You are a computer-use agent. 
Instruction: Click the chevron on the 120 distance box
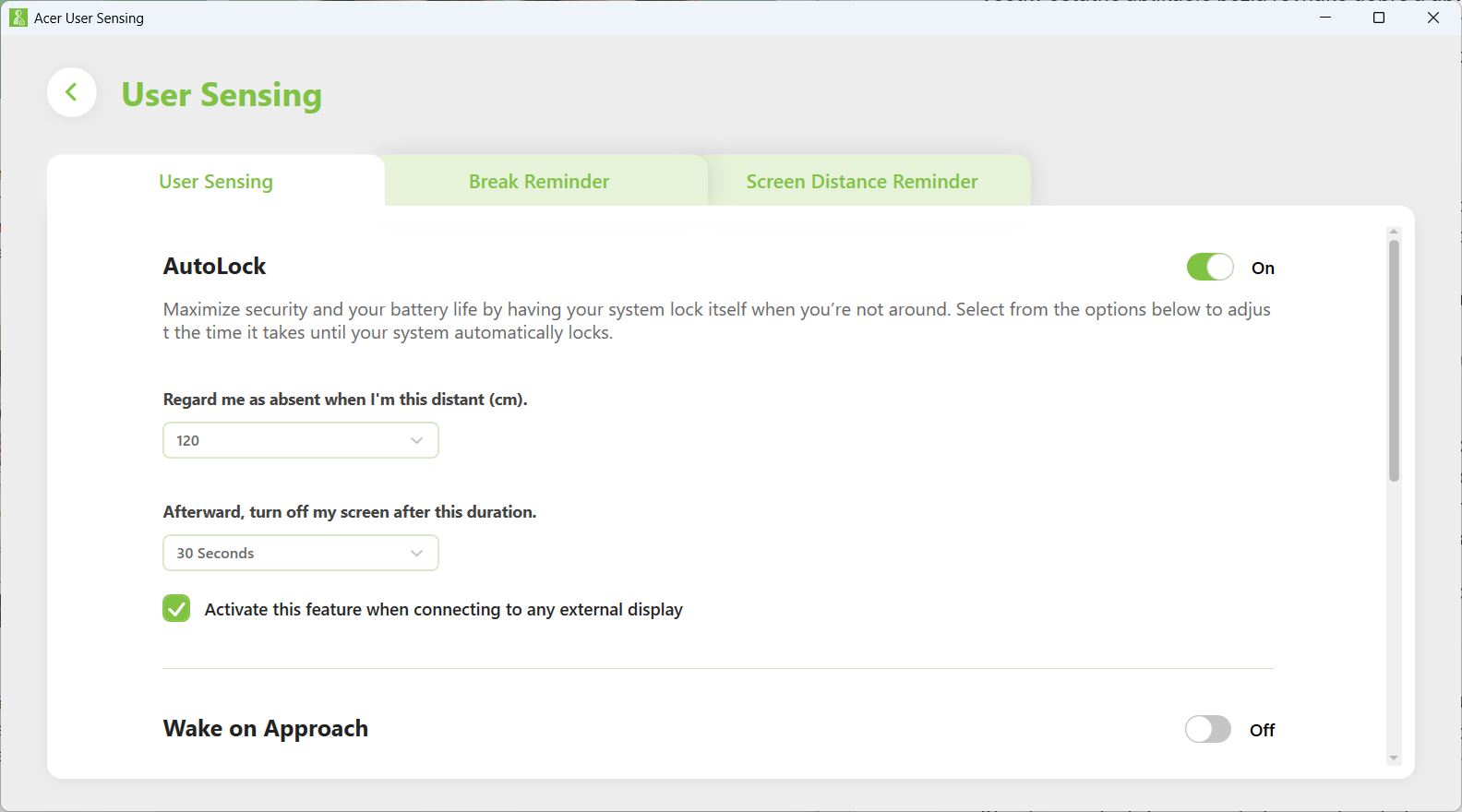(416, 441)
